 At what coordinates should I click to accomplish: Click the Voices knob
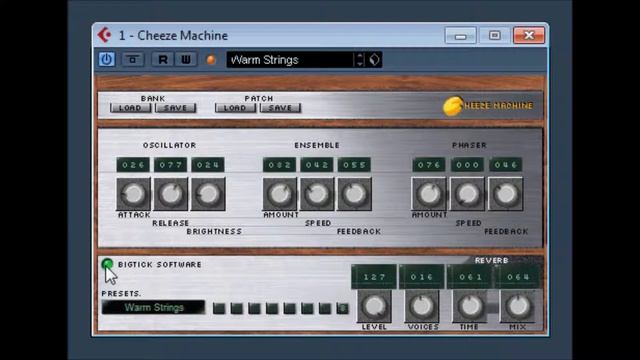(x=422, y=306)
